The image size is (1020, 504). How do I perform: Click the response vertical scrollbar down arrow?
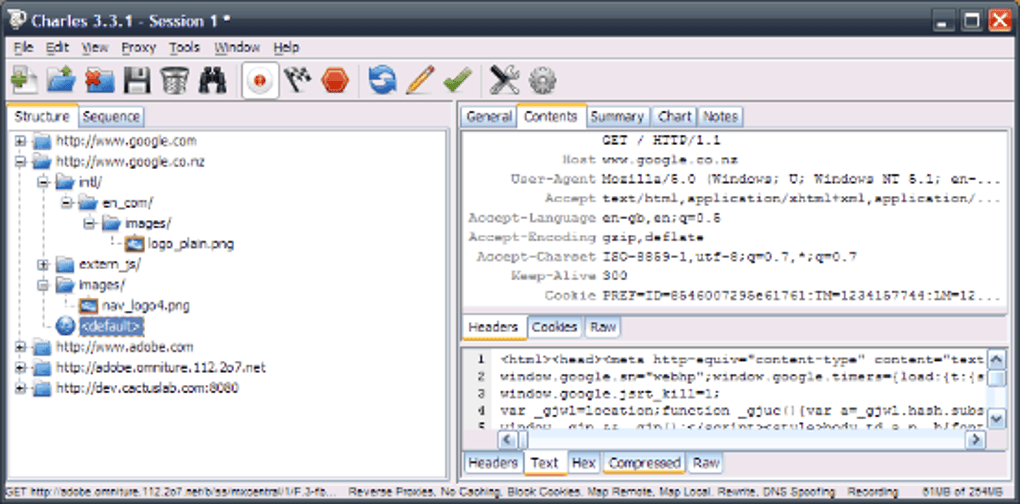pyautogui.click(x=996, y=419)
